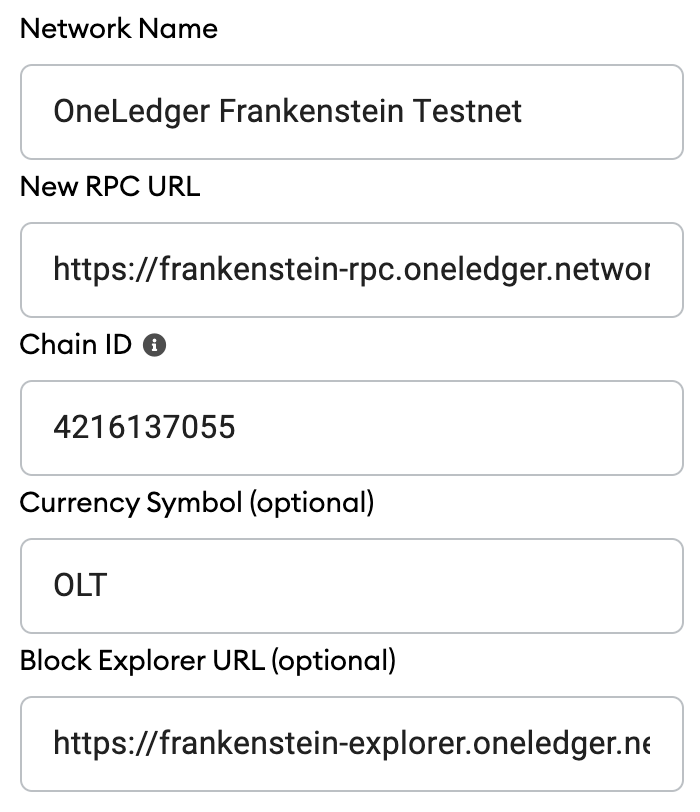700x812 pixels.
Task: Click "frankenstein-explorer" in the explorer URL
Action: (290, 744)
